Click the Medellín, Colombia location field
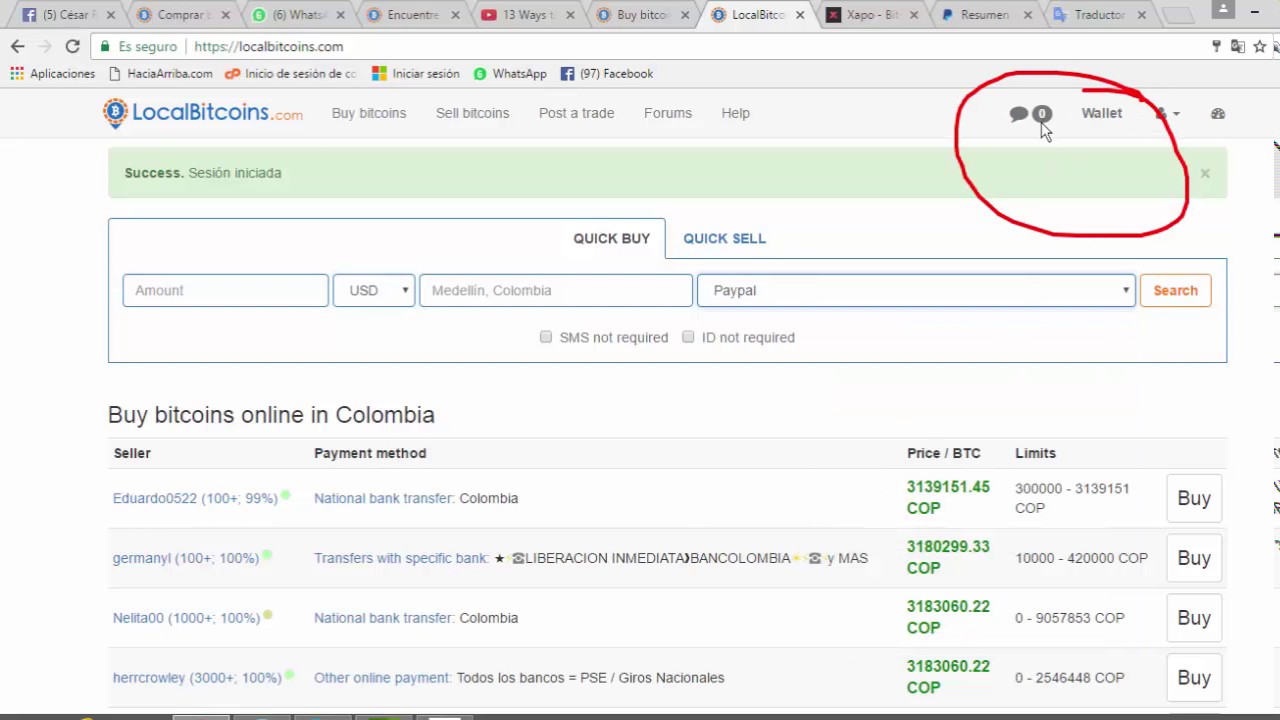This screenshot has height=720, width=1280. click(x=555, y=290)
